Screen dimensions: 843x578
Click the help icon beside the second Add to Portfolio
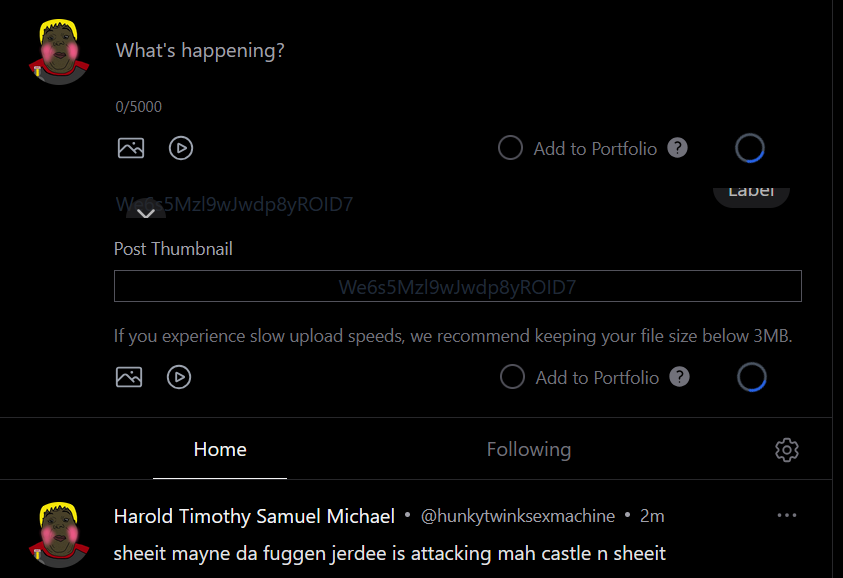click(x=679, y=377)
